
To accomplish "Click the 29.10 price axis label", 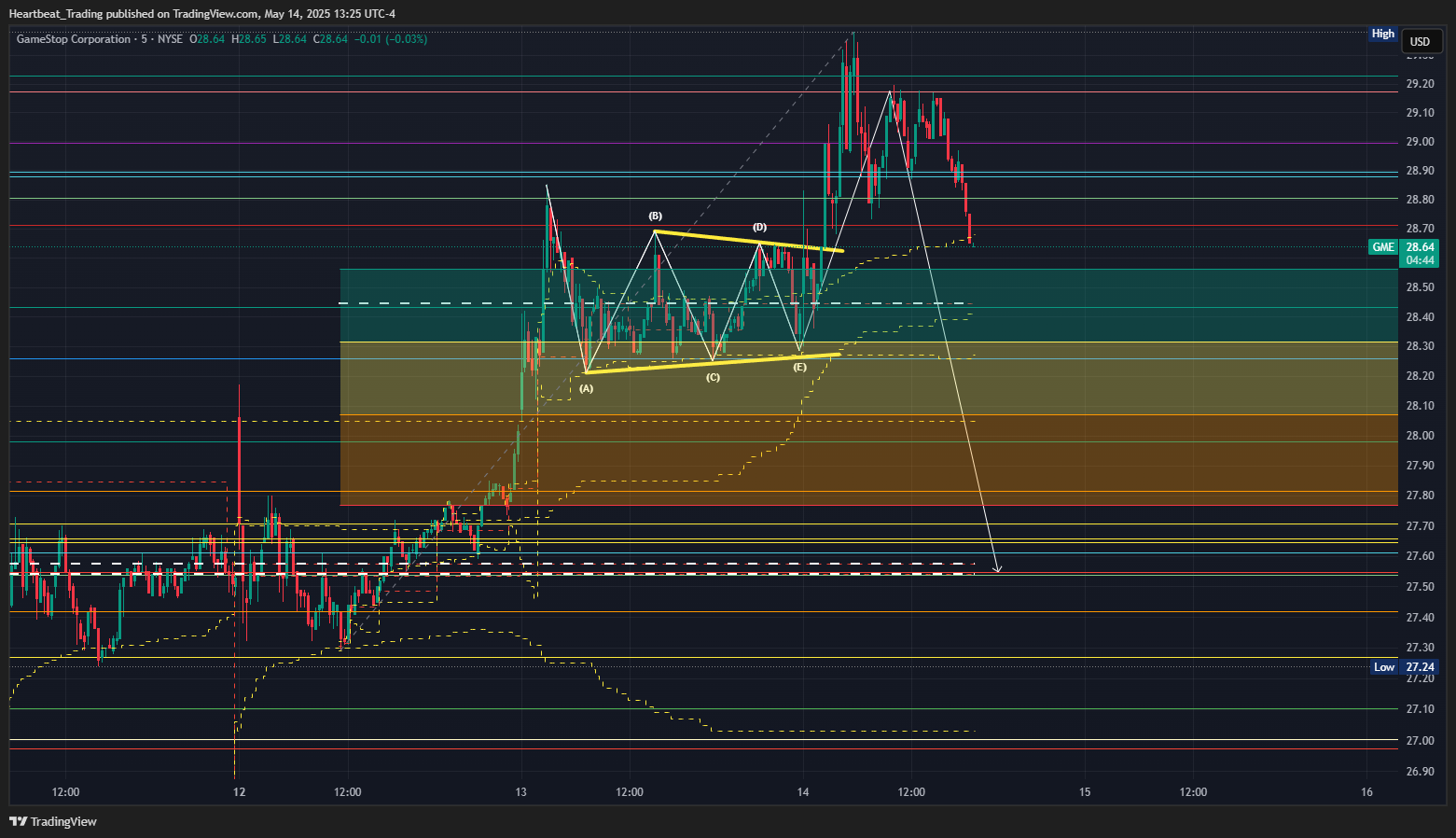I will (x=1420, y=113).
